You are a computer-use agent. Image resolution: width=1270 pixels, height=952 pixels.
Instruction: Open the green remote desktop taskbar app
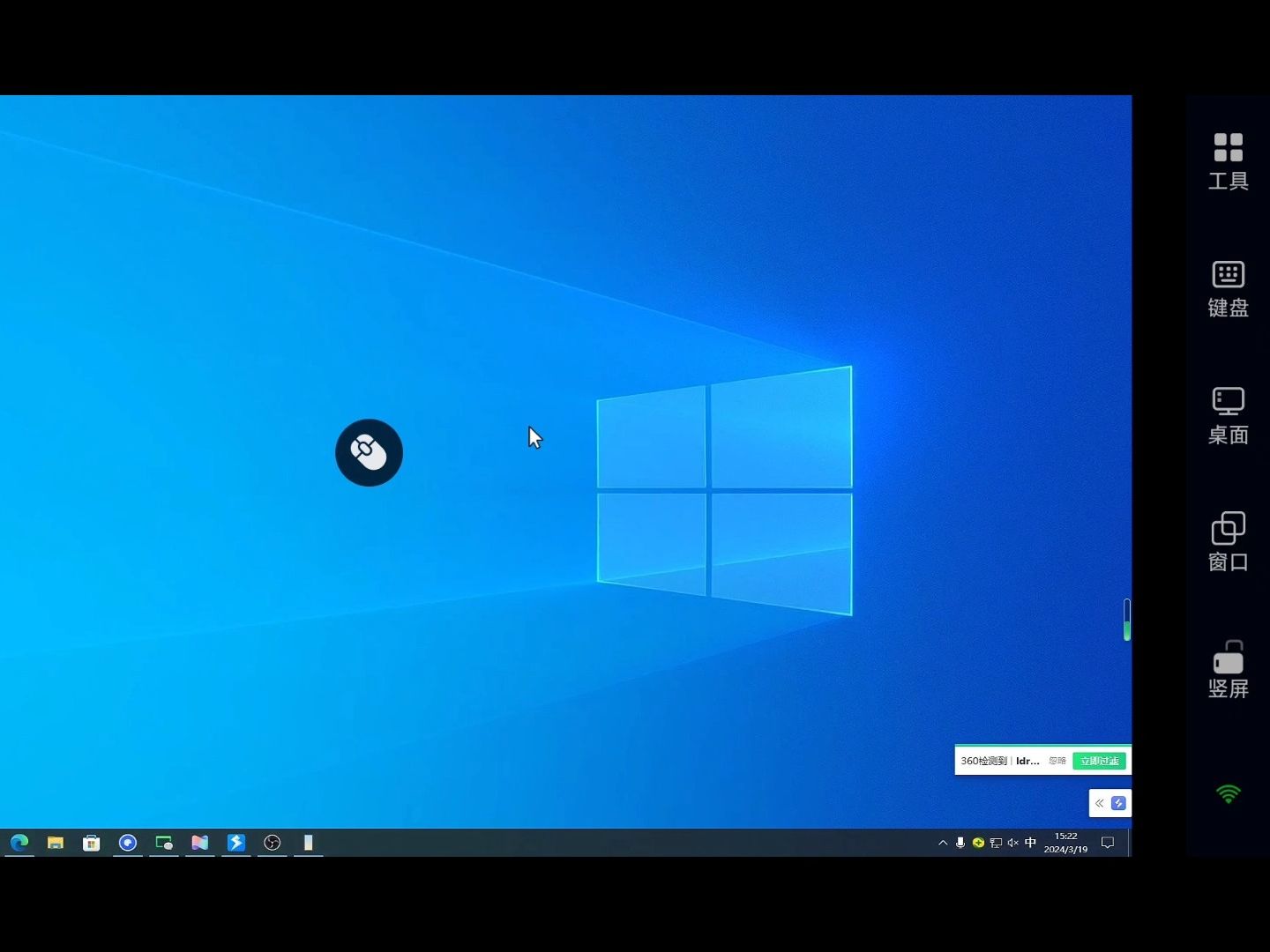(x=164, y=843)
